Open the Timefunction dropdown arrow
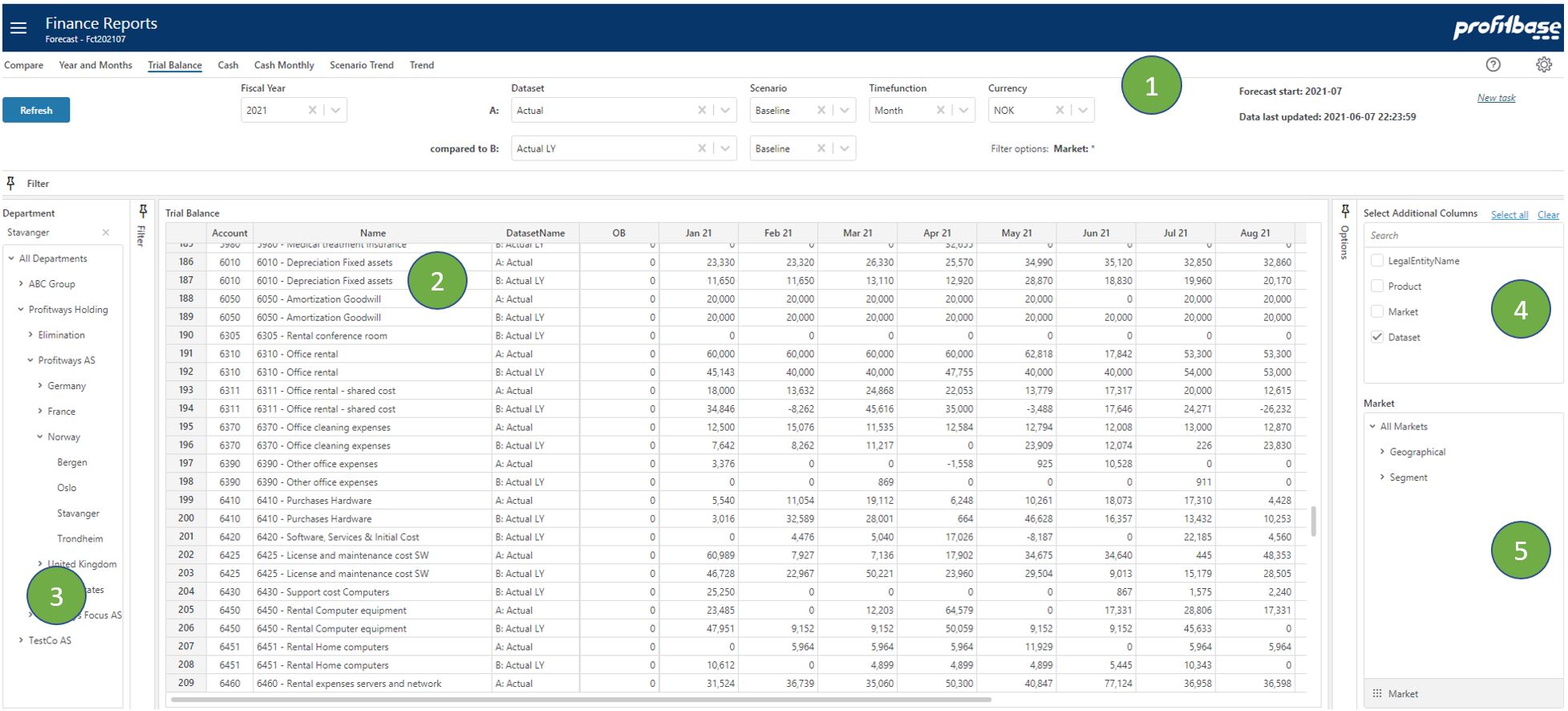The image size is (1568, 711). pos(963,110)
